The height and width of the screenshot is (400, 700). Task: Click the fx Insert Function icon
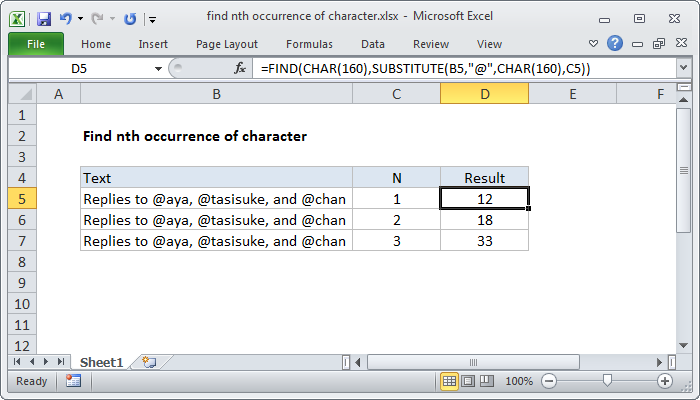click(240, 68)
